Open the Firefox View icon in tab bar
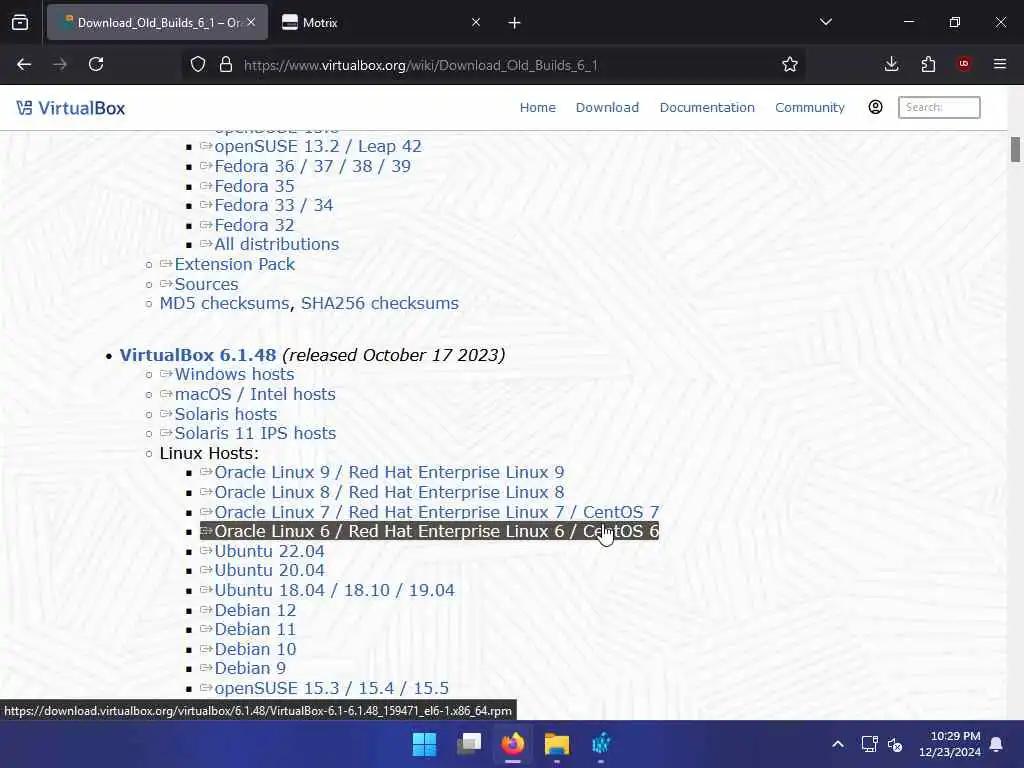Image resolution: width=1024 pixels, height=768 pixels. click(x=20, y=23)
